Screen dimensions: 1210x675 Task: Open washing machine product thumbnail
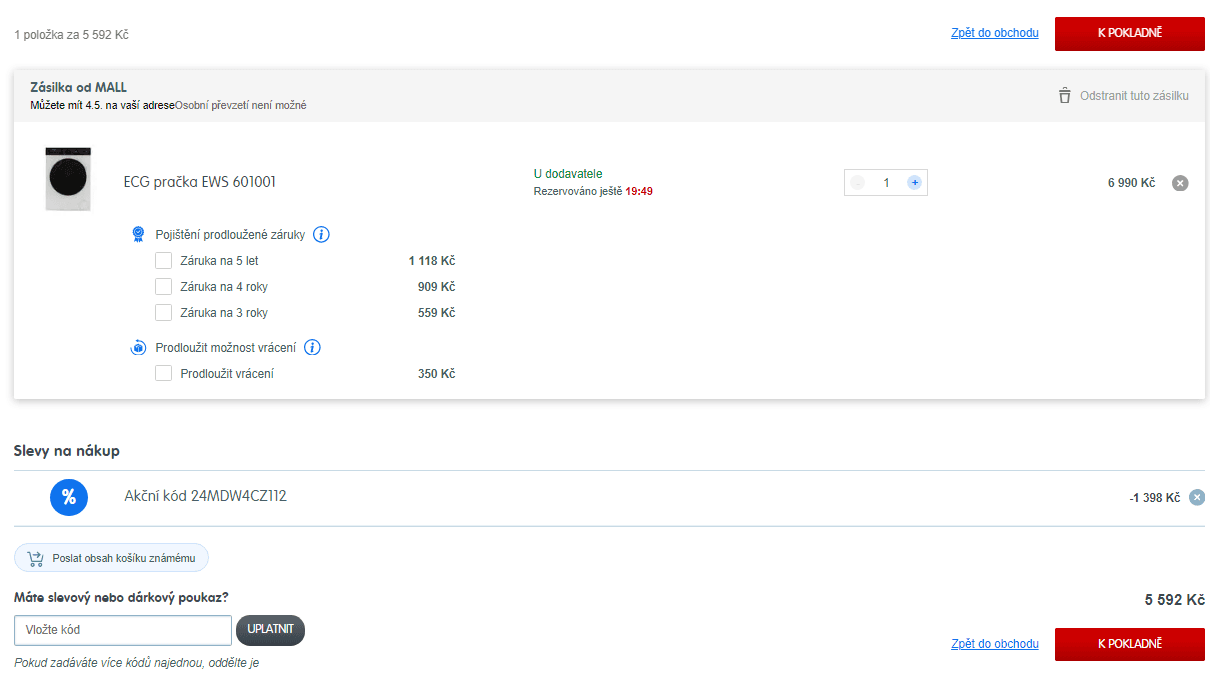pos(68,179)
